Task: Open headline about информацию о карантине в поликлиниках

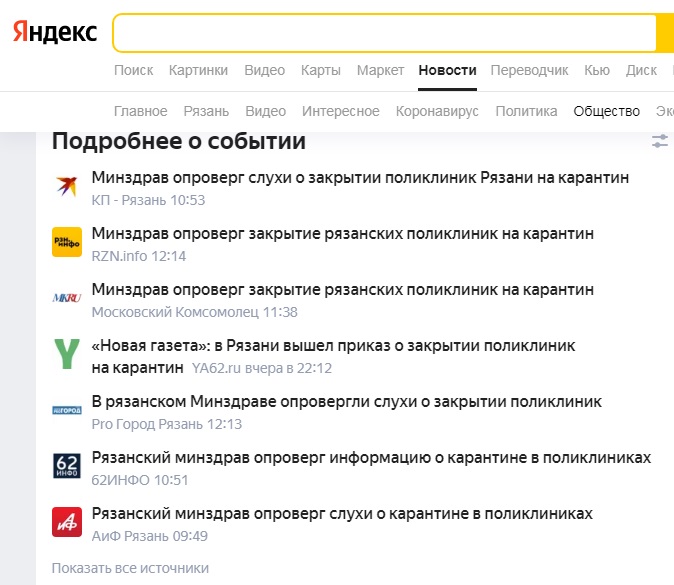Action: point(371,457)
